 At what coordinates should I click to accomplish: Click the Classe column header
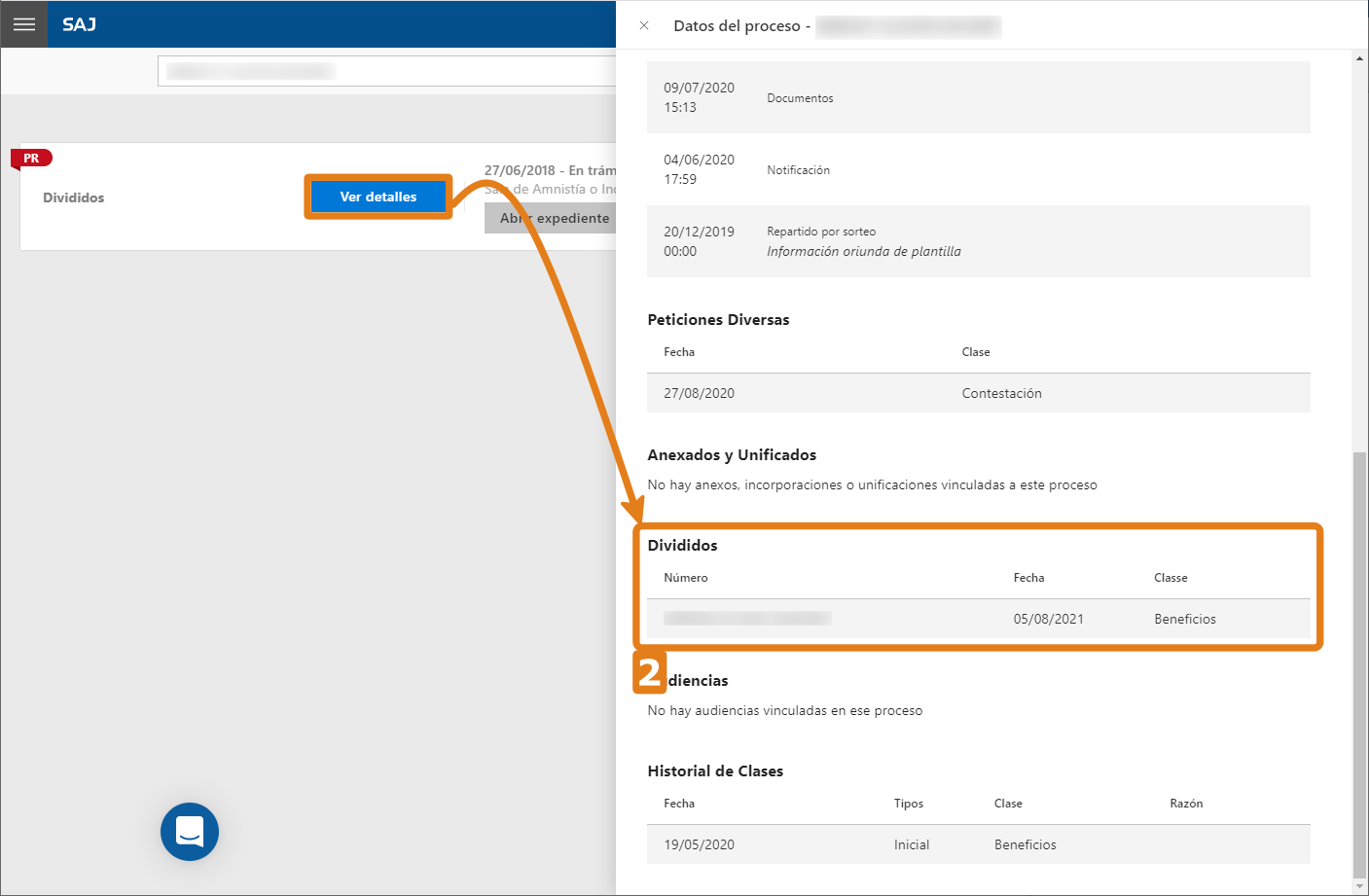click(1171, 578)
